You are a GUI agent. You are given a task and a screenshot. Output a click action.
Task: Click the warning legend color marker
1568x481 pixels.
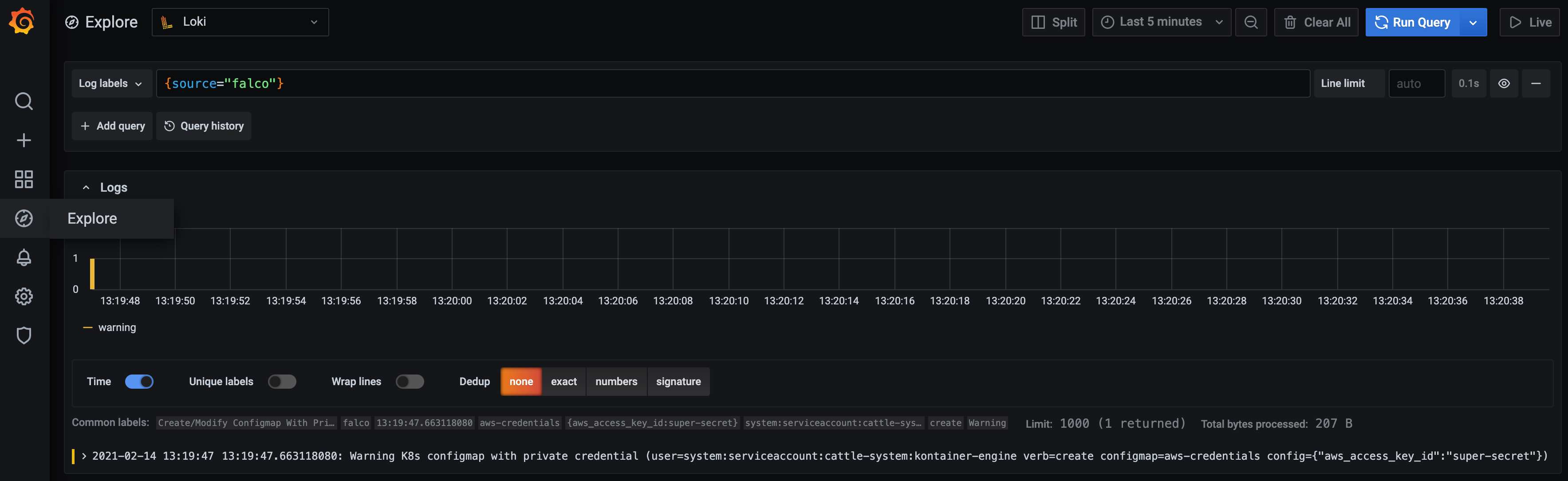pyautogui.click(x=88, y=327)
